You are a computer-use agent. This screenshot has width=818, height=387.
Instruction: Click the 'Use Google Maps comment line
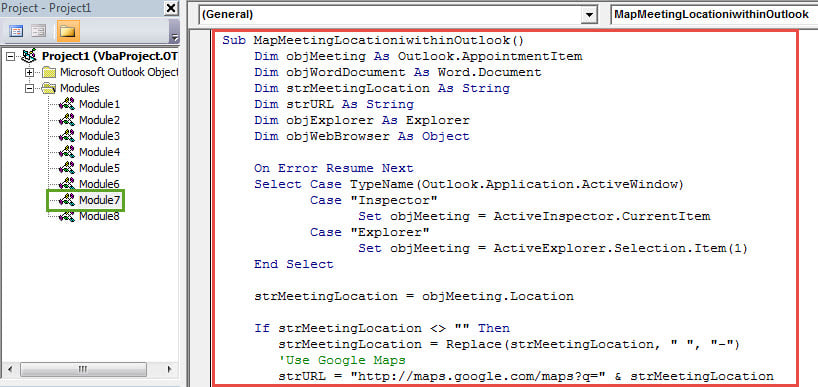342,360
